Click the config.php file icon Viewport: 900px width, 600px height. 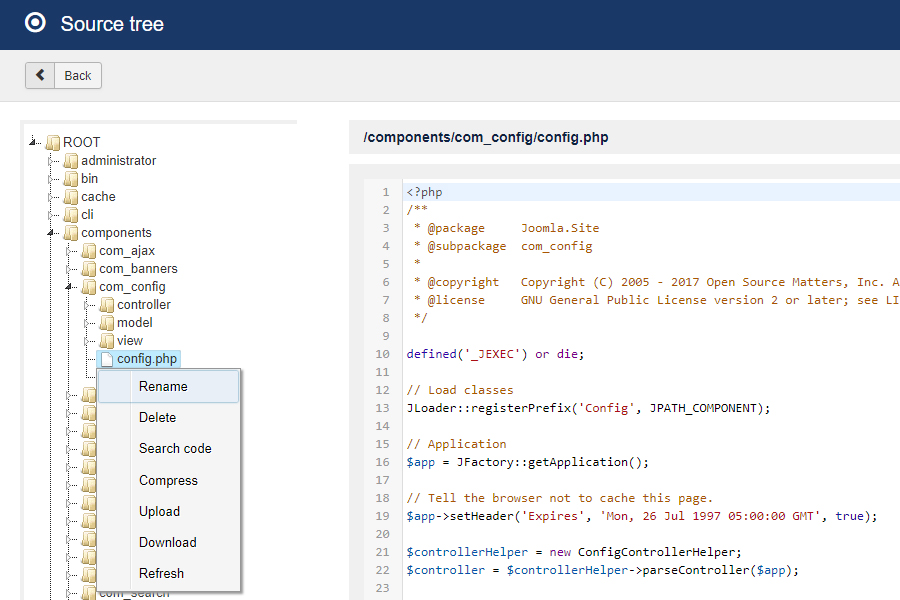pos(107,359)
